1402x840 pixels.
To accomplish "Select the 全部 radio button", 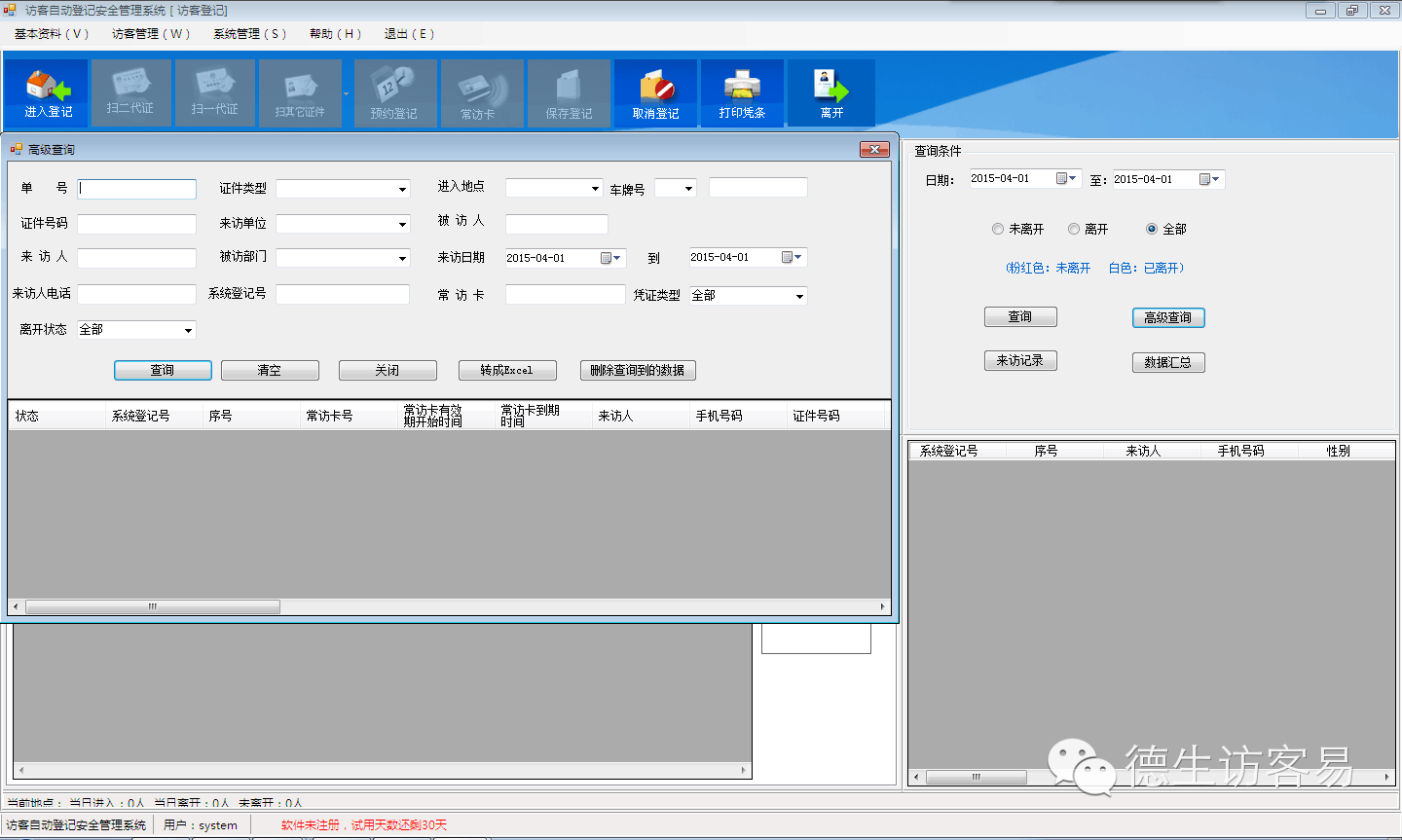I will click(1152, 229).
